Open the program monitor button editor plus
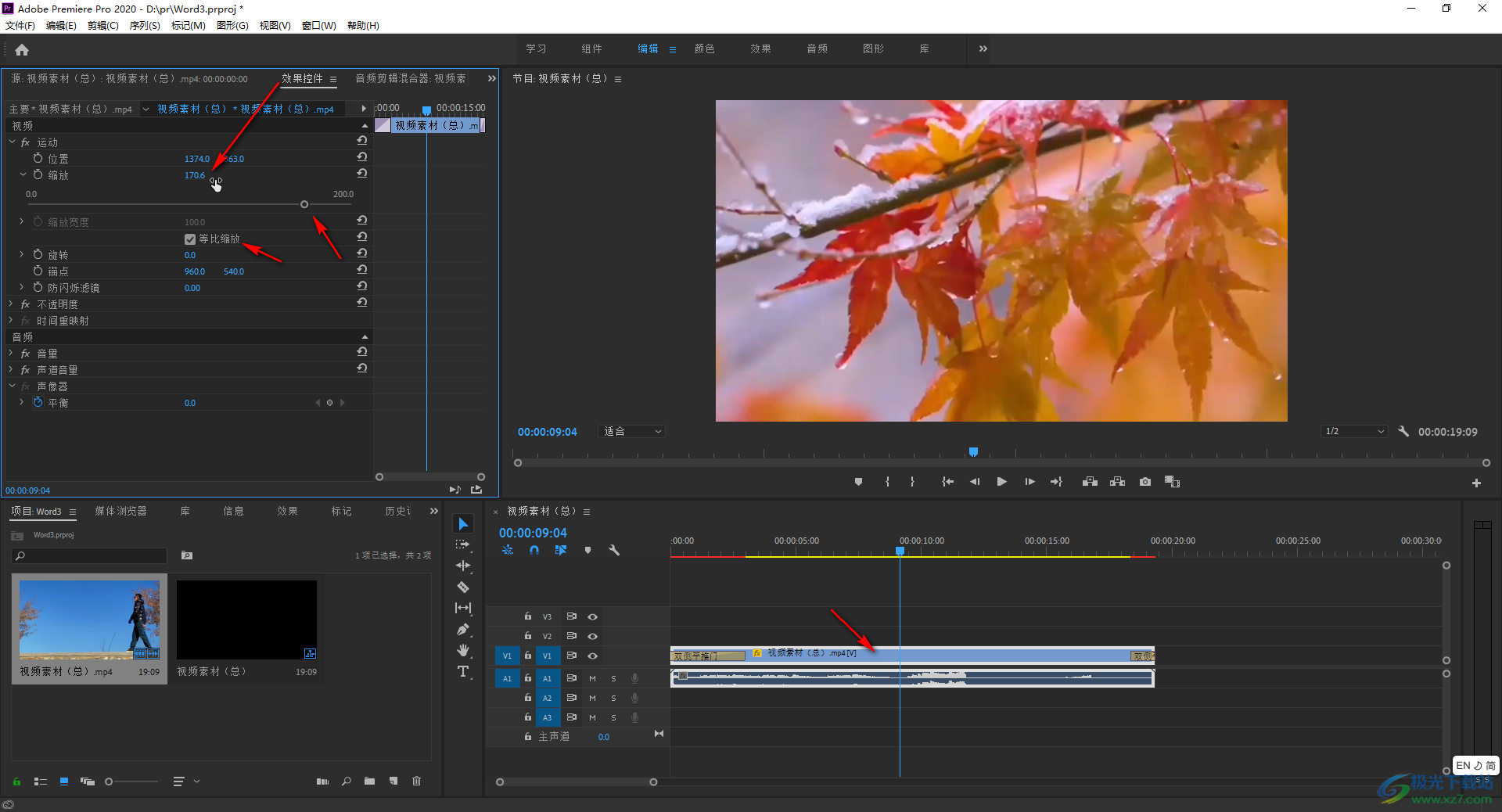1502x812 pixels. pyautogui.click(x=1476, y=483)
